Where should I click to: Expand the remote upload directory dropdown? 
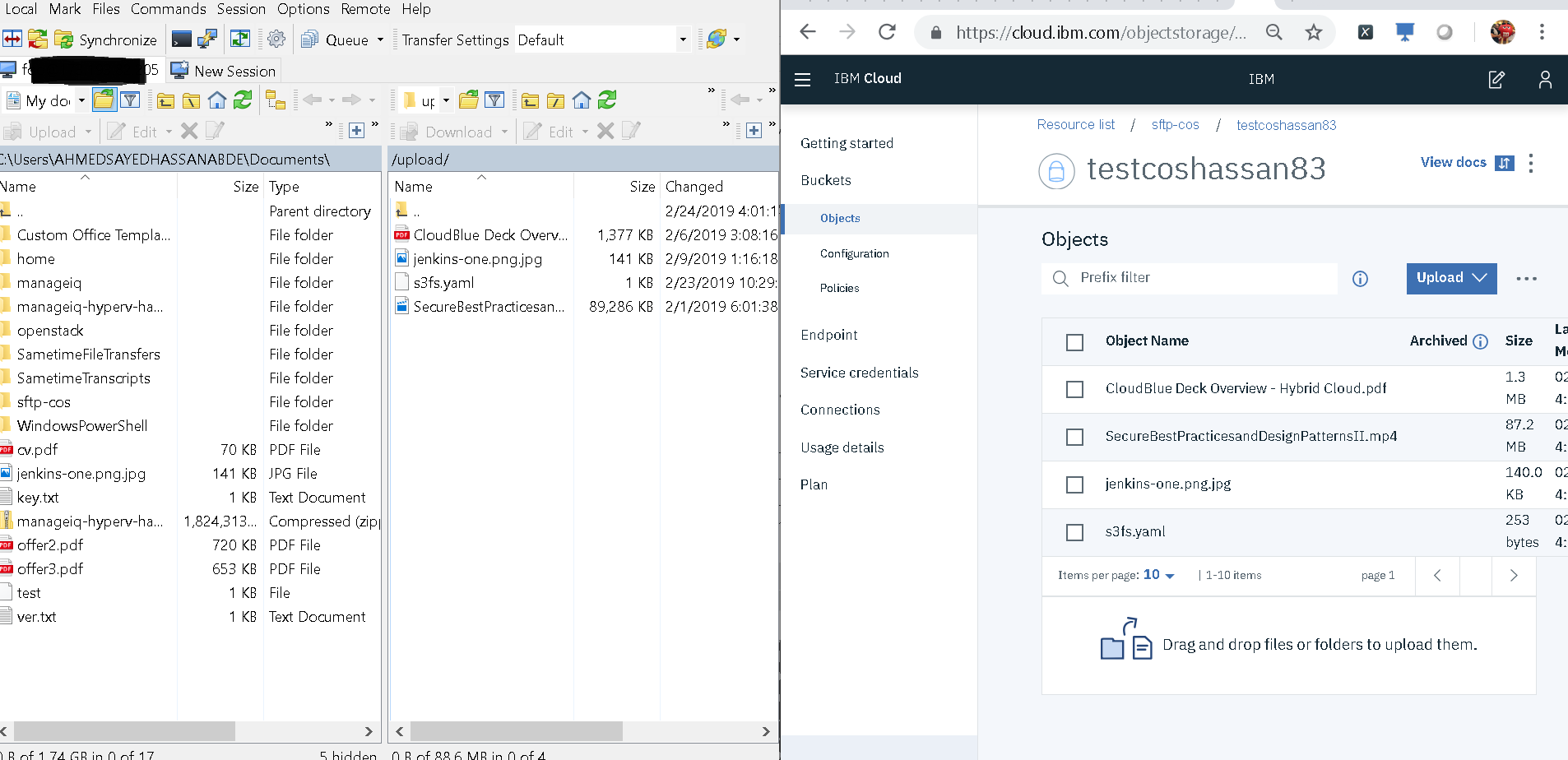point(446,100)
